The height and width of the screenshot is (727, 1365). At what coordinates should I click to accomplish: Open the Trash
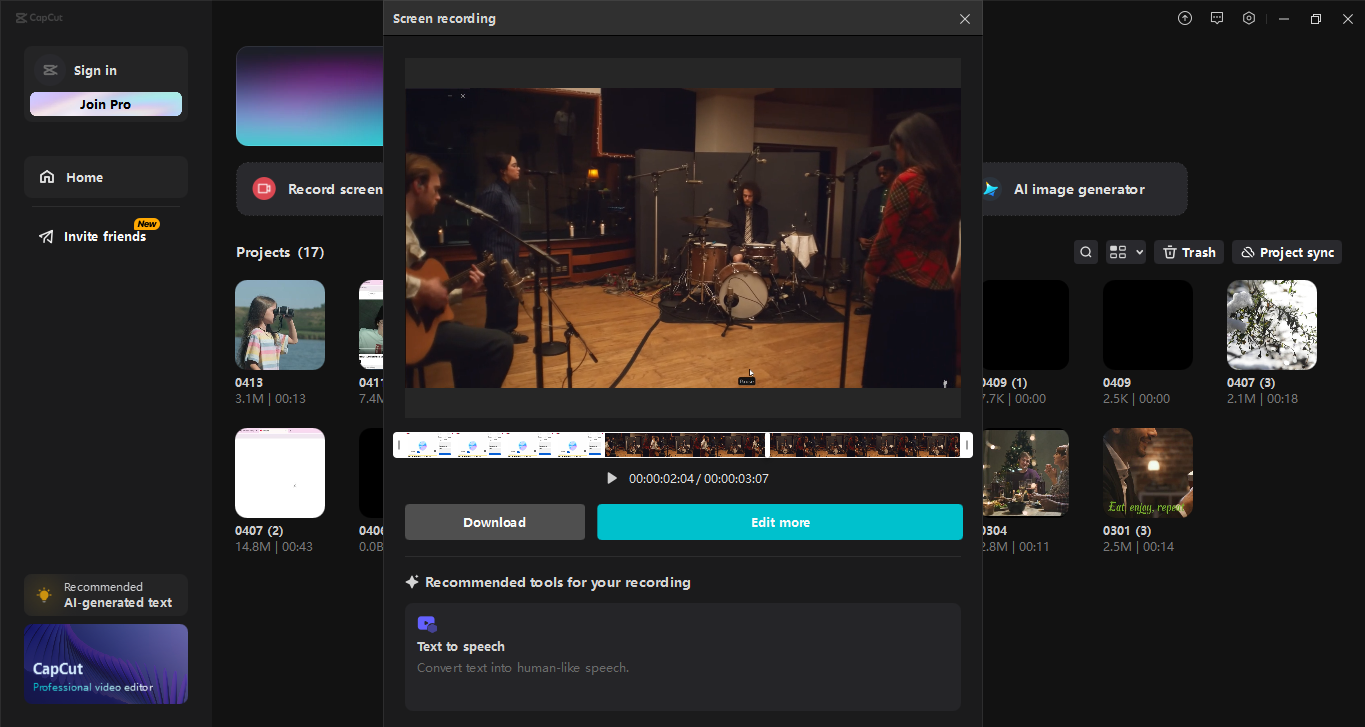tap(1189, 252)
